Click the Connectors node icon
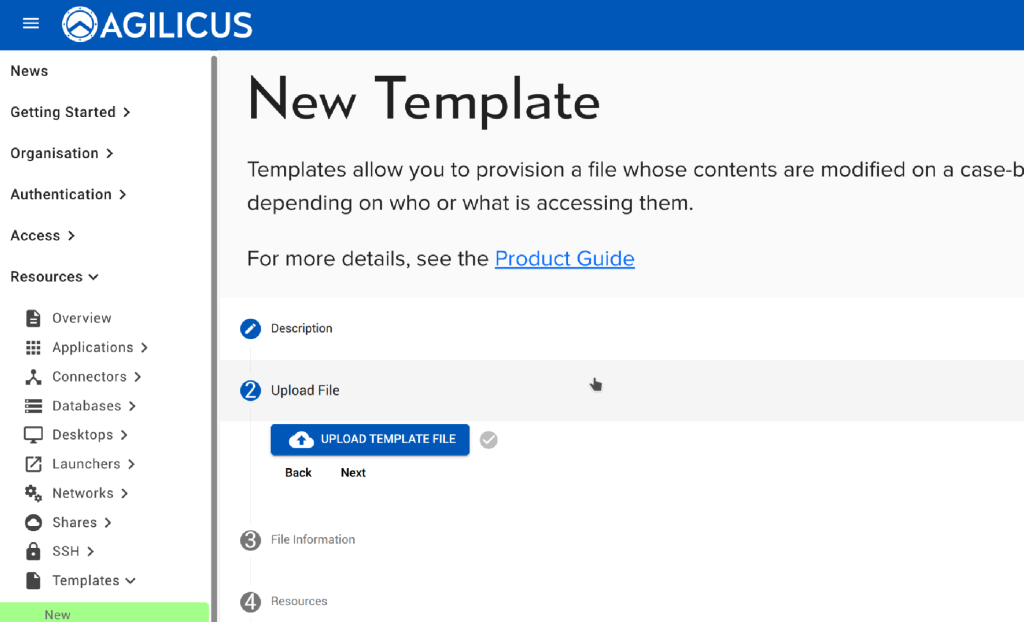This screenshot has height=622, width=1024. tap(33, 377)
